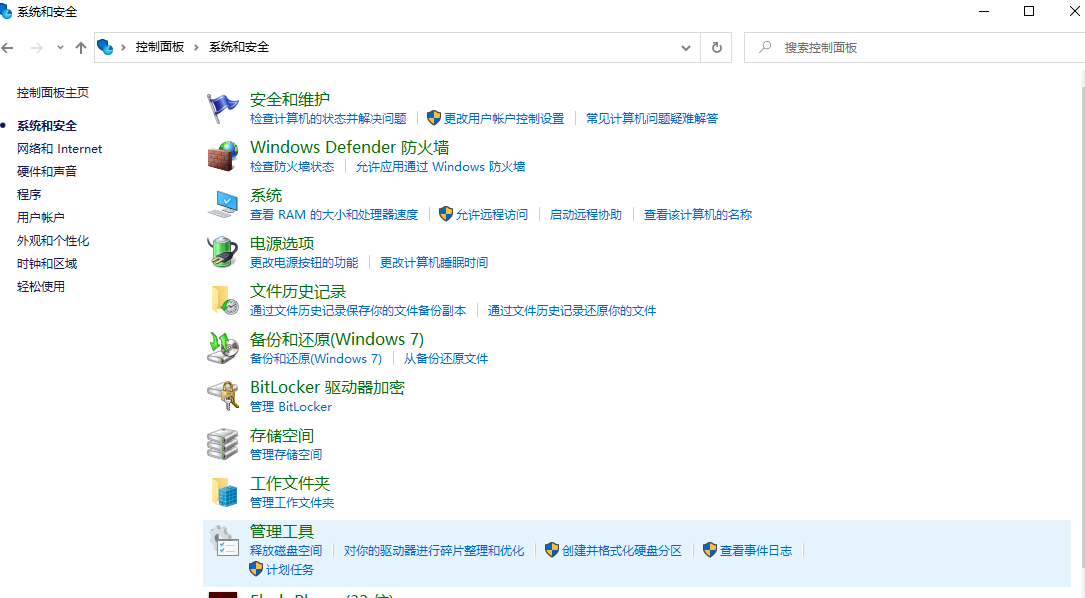Click the 允许远程访问 link
Screen dimensions: 1085x598
pyautogui.click(x=492, y=214)
